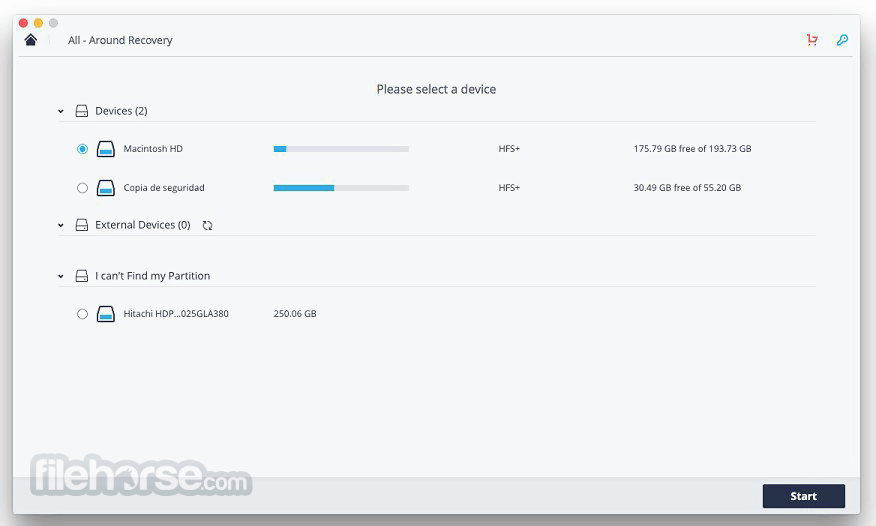This screenshot has width=876, height=526.
Task: Click the Hitachi HDP drive icon
Action: pyautogui.click(x=106, y=314)
